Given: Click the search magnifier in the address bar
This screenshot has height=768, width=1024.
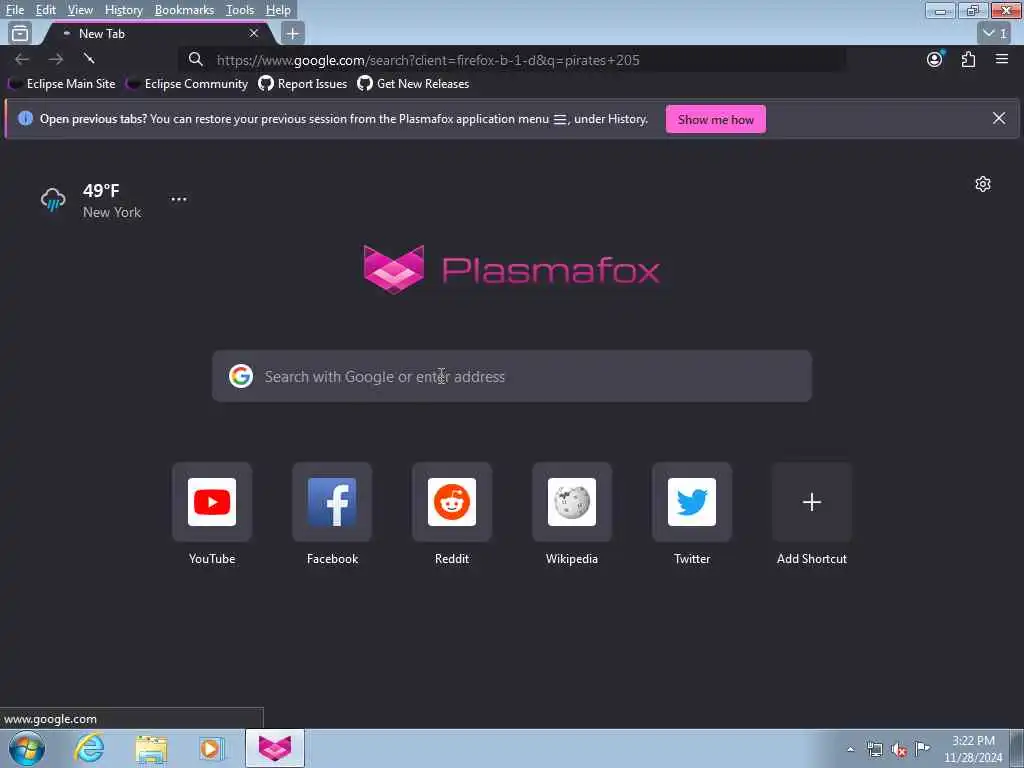Looking at the screenshot, I should coord(195,59).
